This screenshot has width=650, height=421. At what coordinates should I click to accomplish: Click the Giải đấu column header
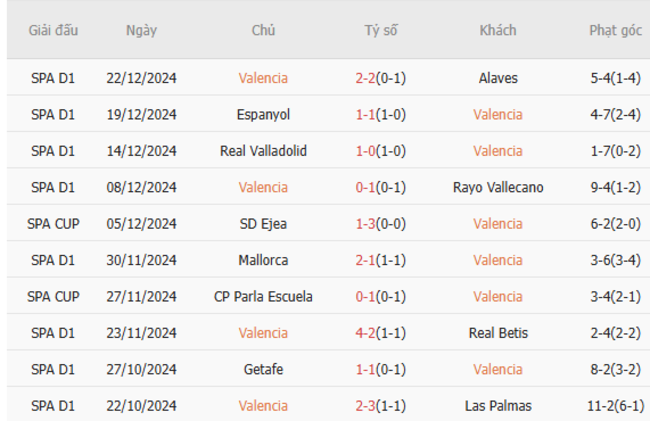point(53,30)
